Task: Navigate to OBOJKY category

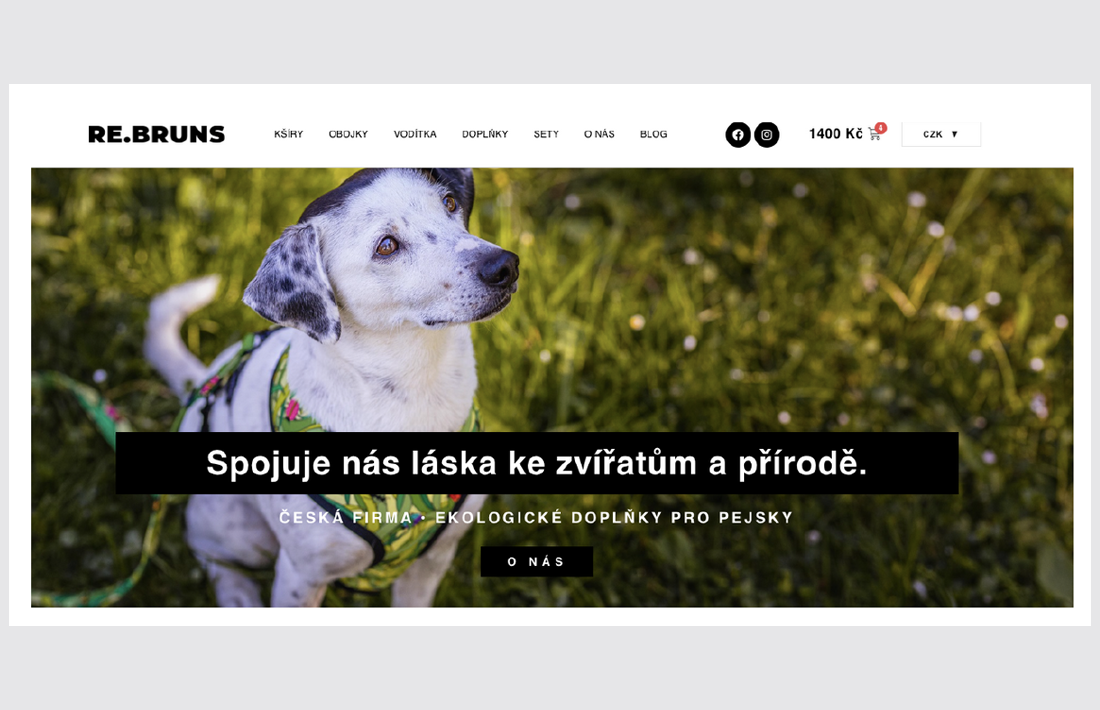Action: pyautogui.click(x=349, y=134)
